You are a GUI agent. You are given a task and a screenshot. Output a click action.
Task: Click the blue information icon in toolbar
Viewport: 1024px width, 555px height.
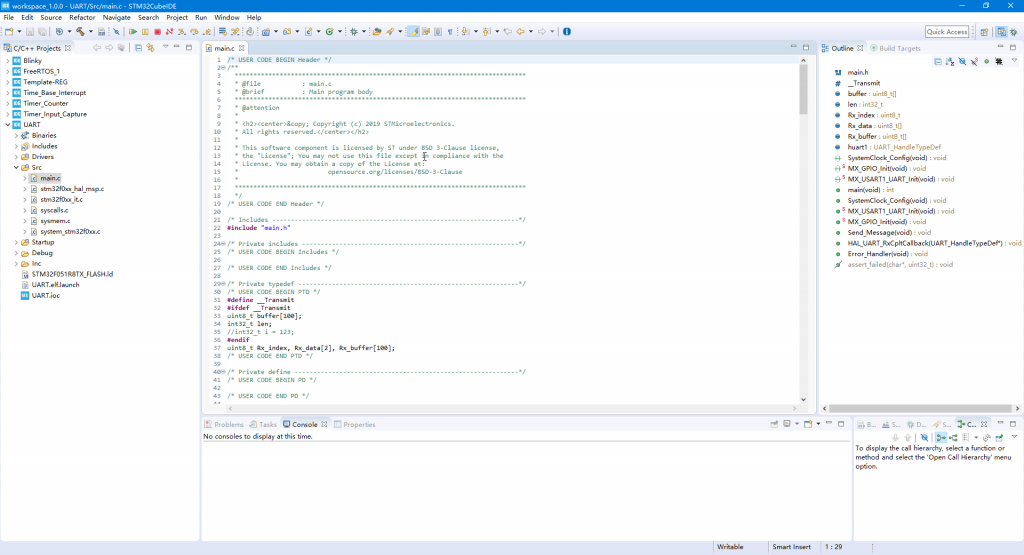567,31
